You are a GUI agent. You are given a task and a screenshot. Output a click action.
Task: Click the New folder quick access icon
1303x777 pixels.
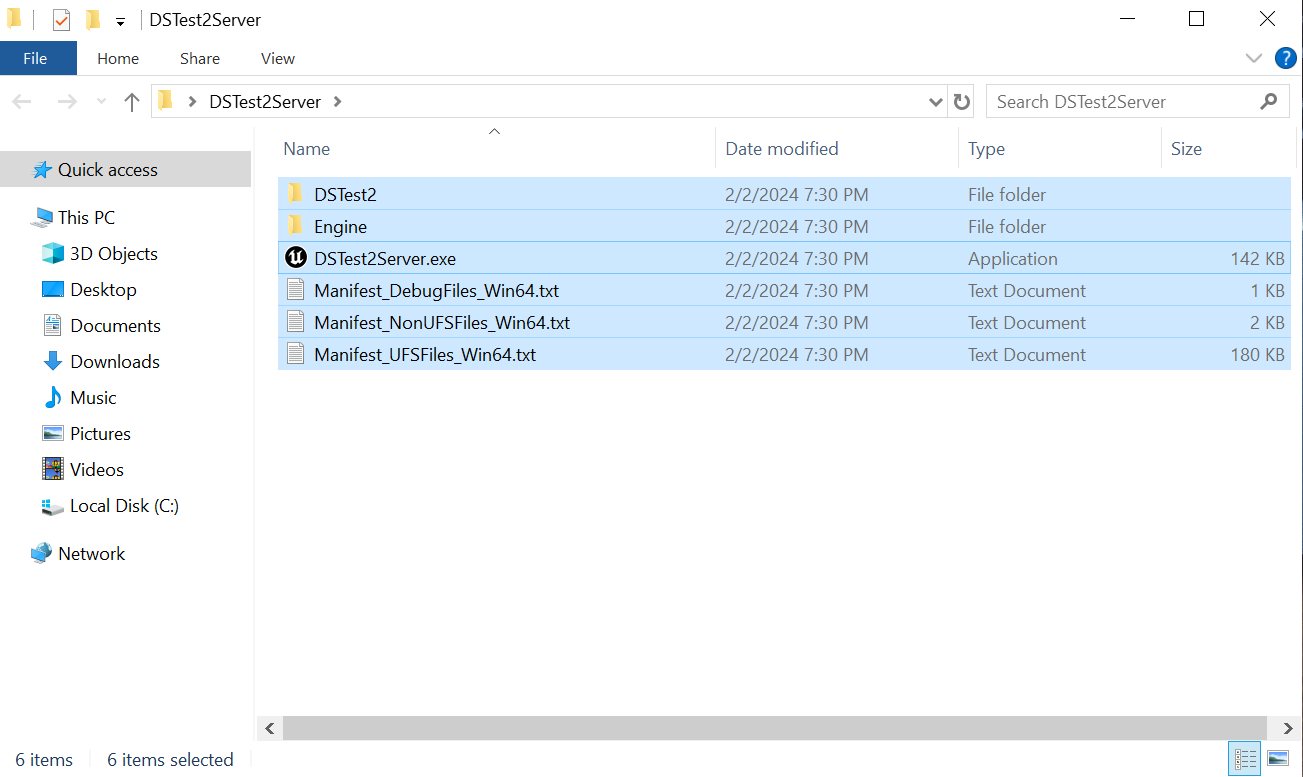pyautogui.click(x=92, y=20)
